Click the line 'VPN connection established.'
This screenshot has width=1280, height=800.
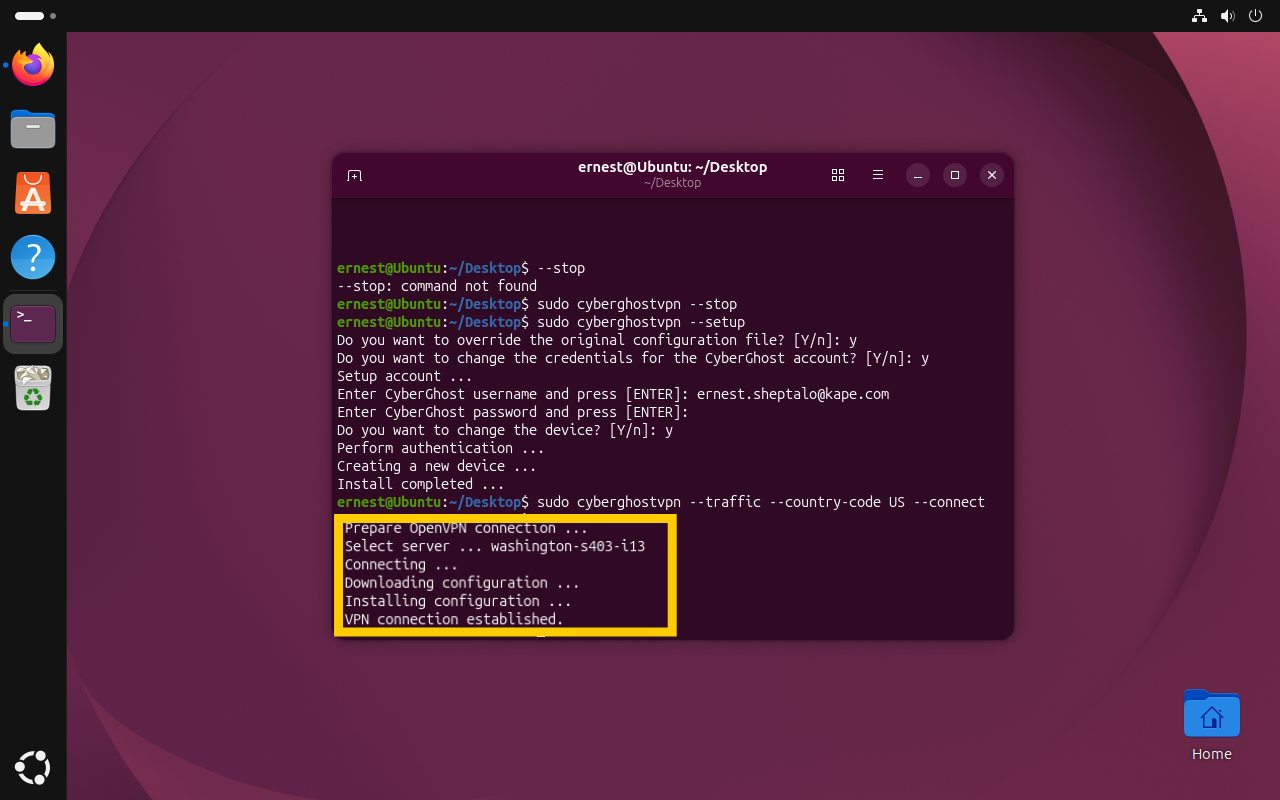(454, 619)
